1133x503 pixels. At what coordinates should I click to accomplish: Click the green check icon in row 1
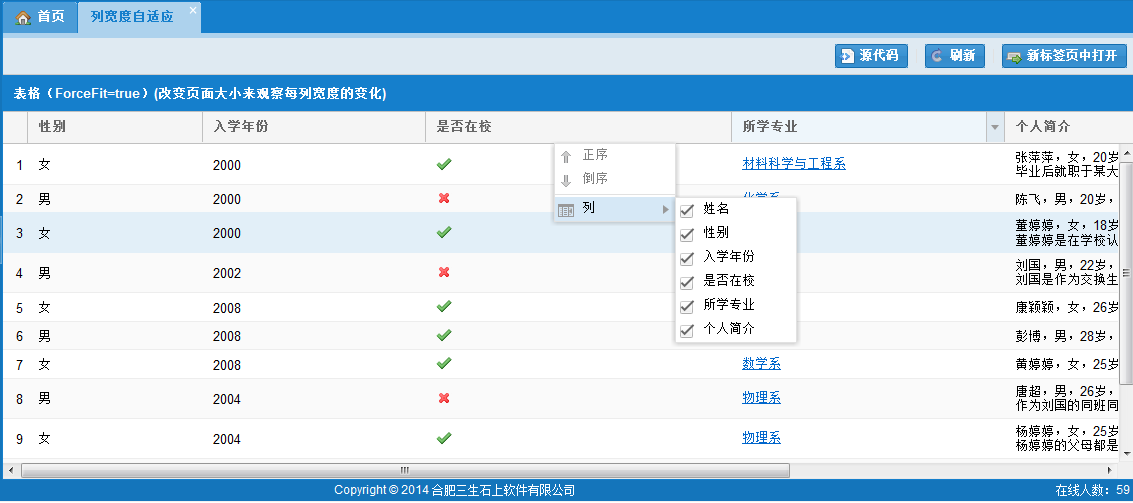click(x=444, y=164)
